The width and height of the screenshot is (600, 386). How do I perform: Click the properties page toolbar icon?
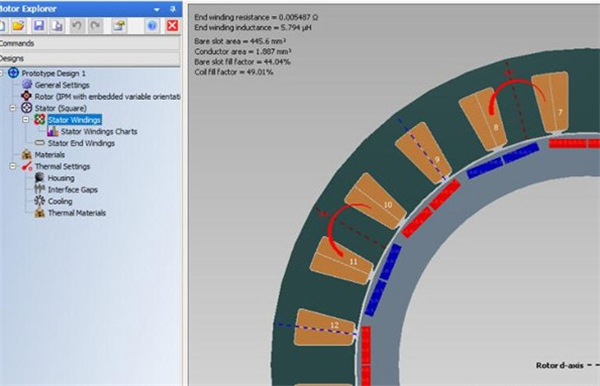pyautogui.click(x=119, y=26)
